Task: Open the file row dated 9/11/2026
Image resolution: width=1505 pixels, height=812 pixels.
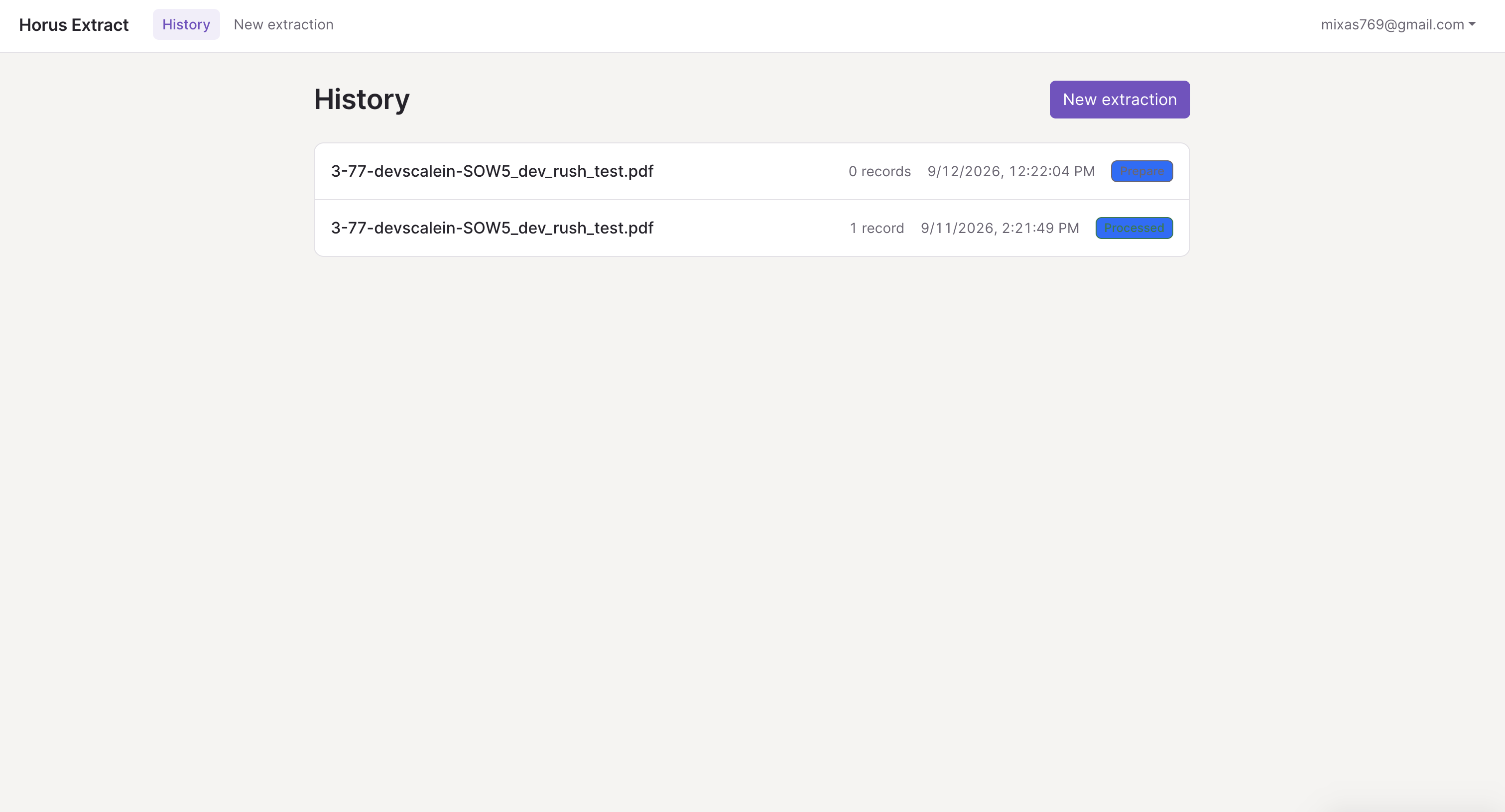Action: pyautogui.click(x=752, y=228)
